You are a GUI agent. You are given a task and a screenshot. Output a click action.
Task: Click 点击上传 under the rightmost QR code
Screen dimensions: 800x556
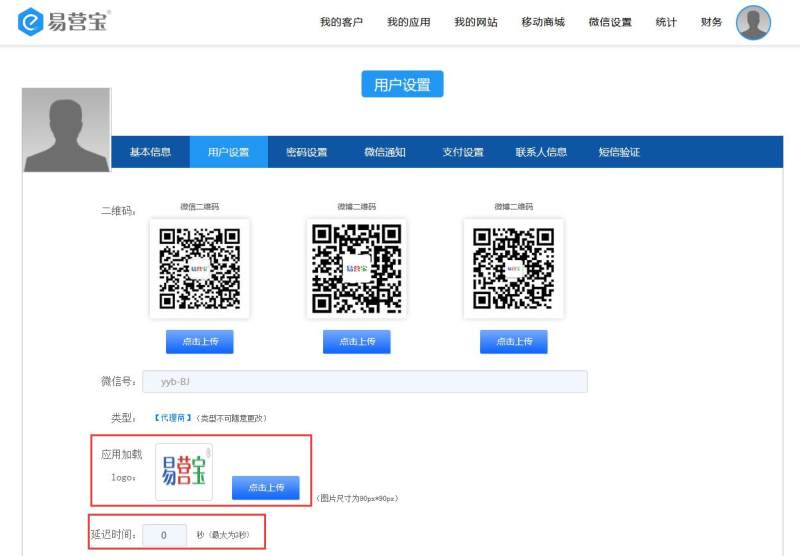pos(514,342)
